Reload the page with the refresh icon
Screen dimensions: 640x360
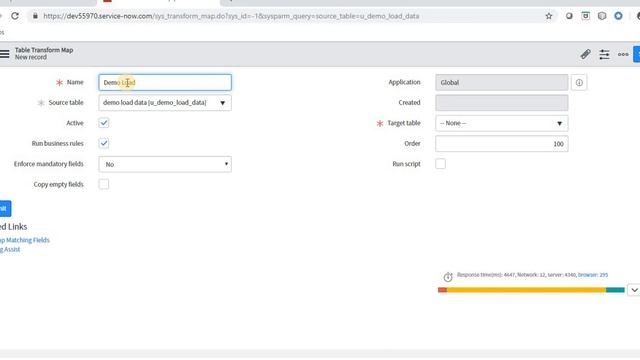point(15,16)
